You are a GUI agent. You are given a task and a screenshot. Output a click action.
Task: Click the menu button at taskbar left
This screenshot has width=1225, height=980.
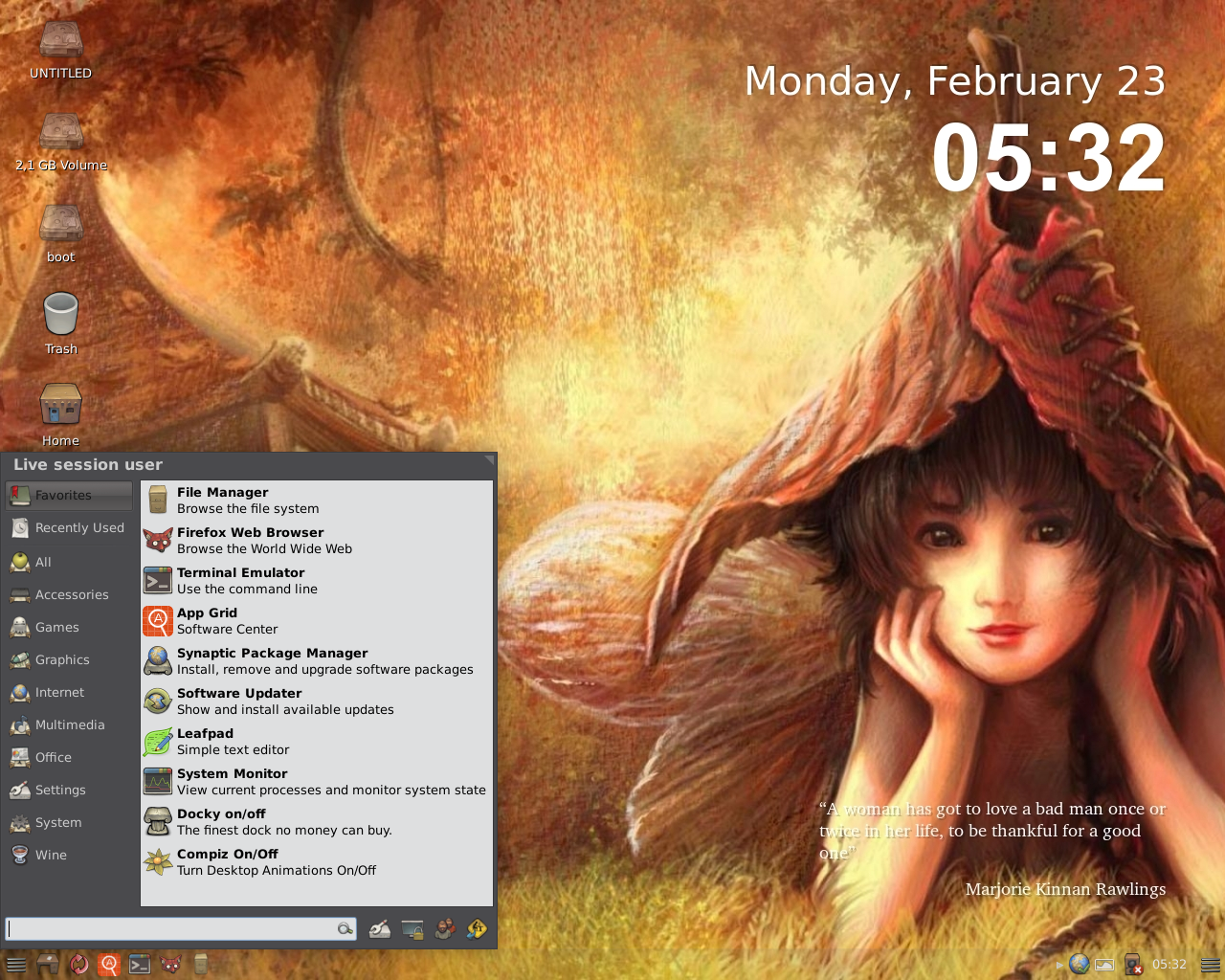[x=16, y=965]
